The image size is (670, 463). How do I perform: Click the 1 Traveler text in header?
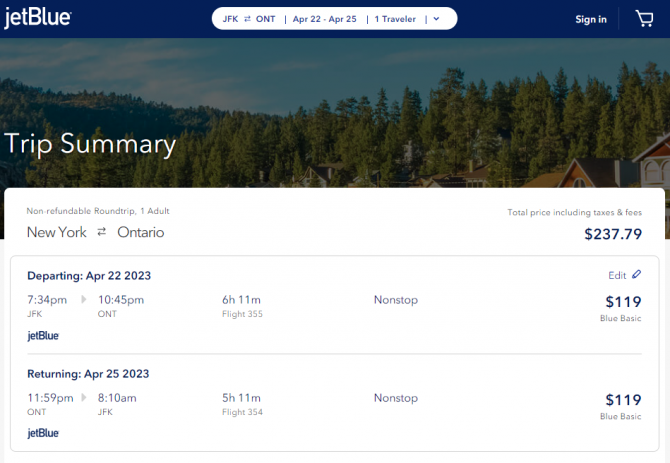coord(395,19)
